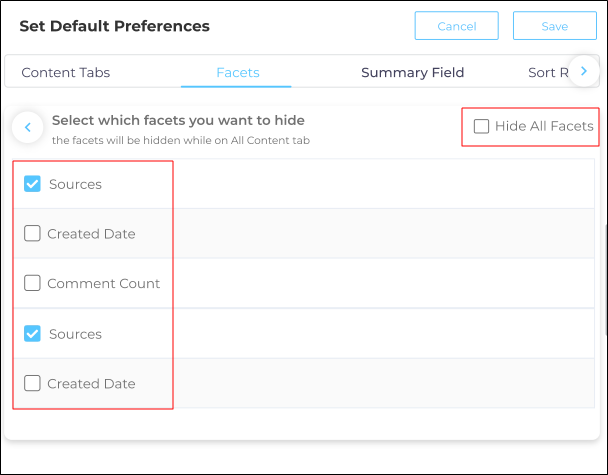
Task: Tick the Comment Count checkbox
Action: pos(32,283)
